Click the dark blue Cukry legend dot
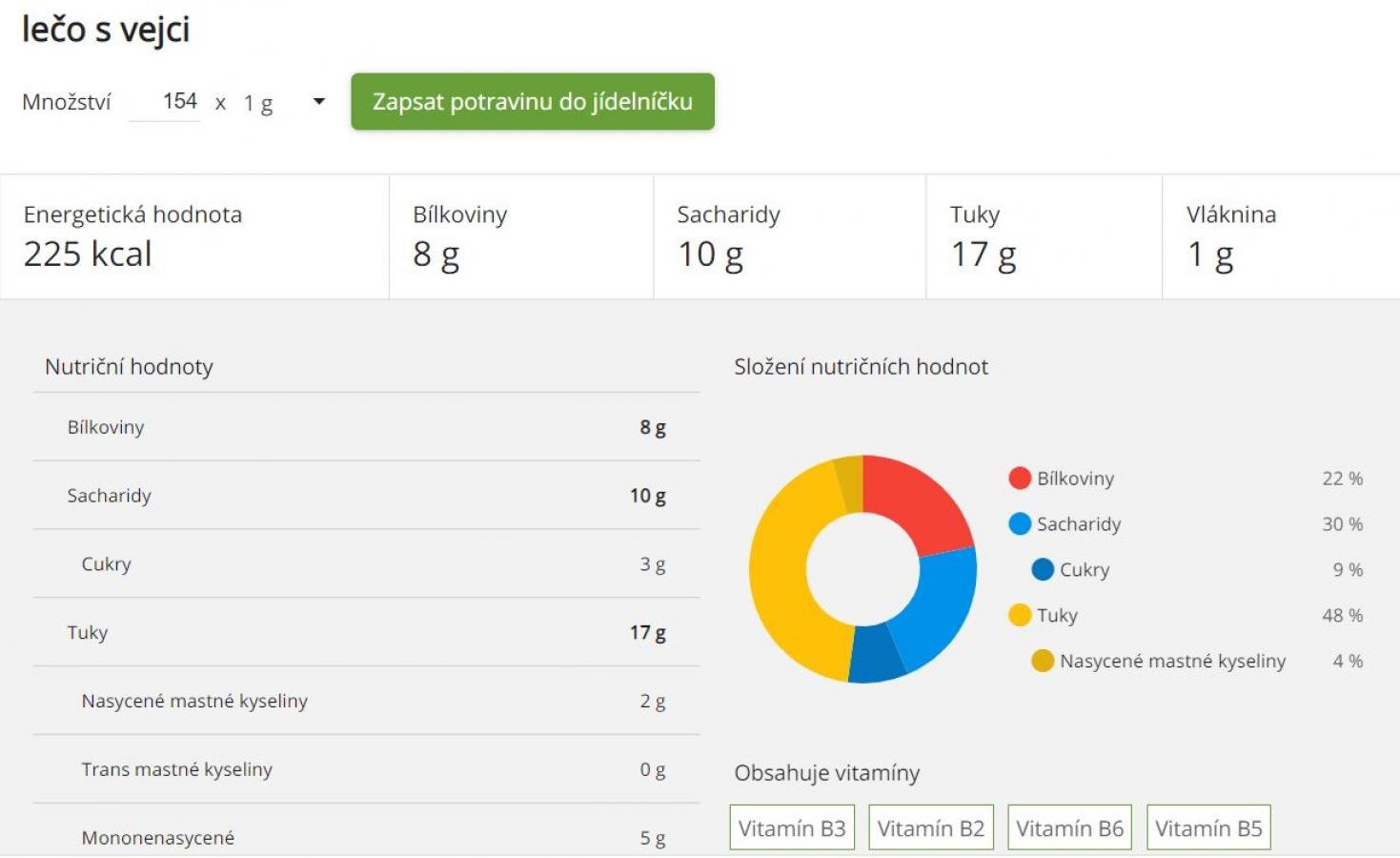This screenshot has width=1400, height=858. 1043,570
